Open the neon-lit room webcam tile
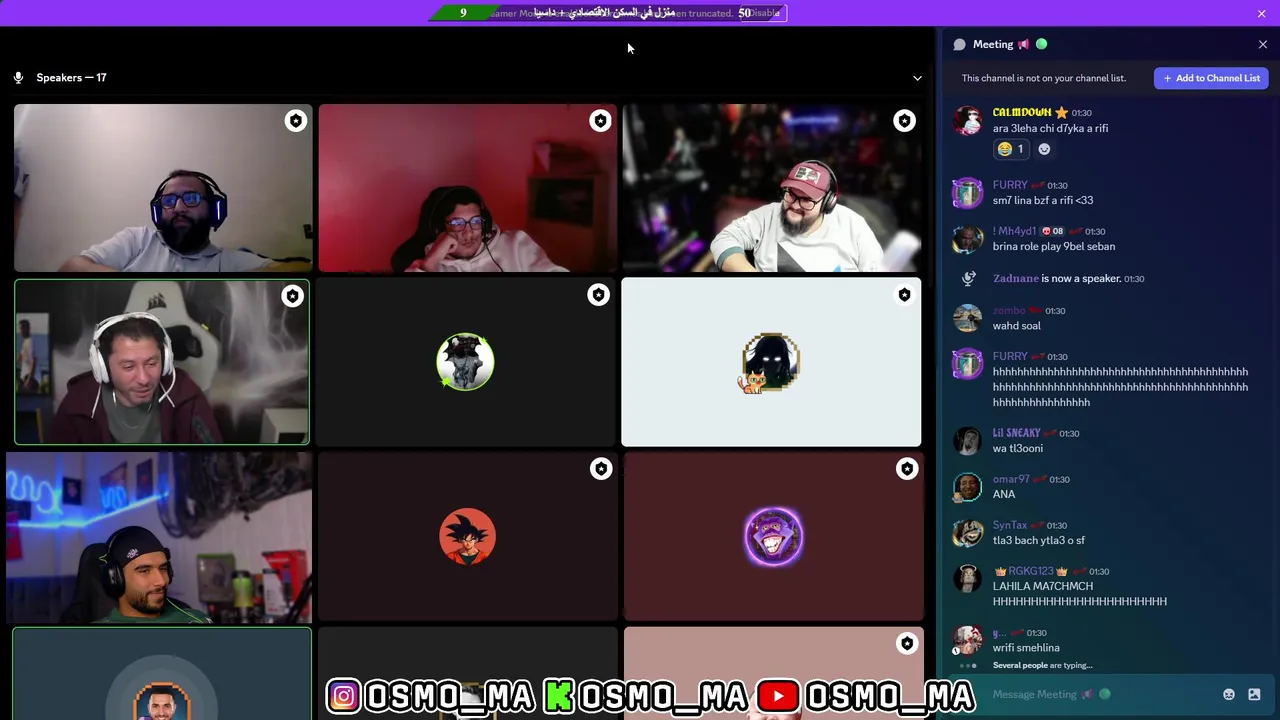 160,537
